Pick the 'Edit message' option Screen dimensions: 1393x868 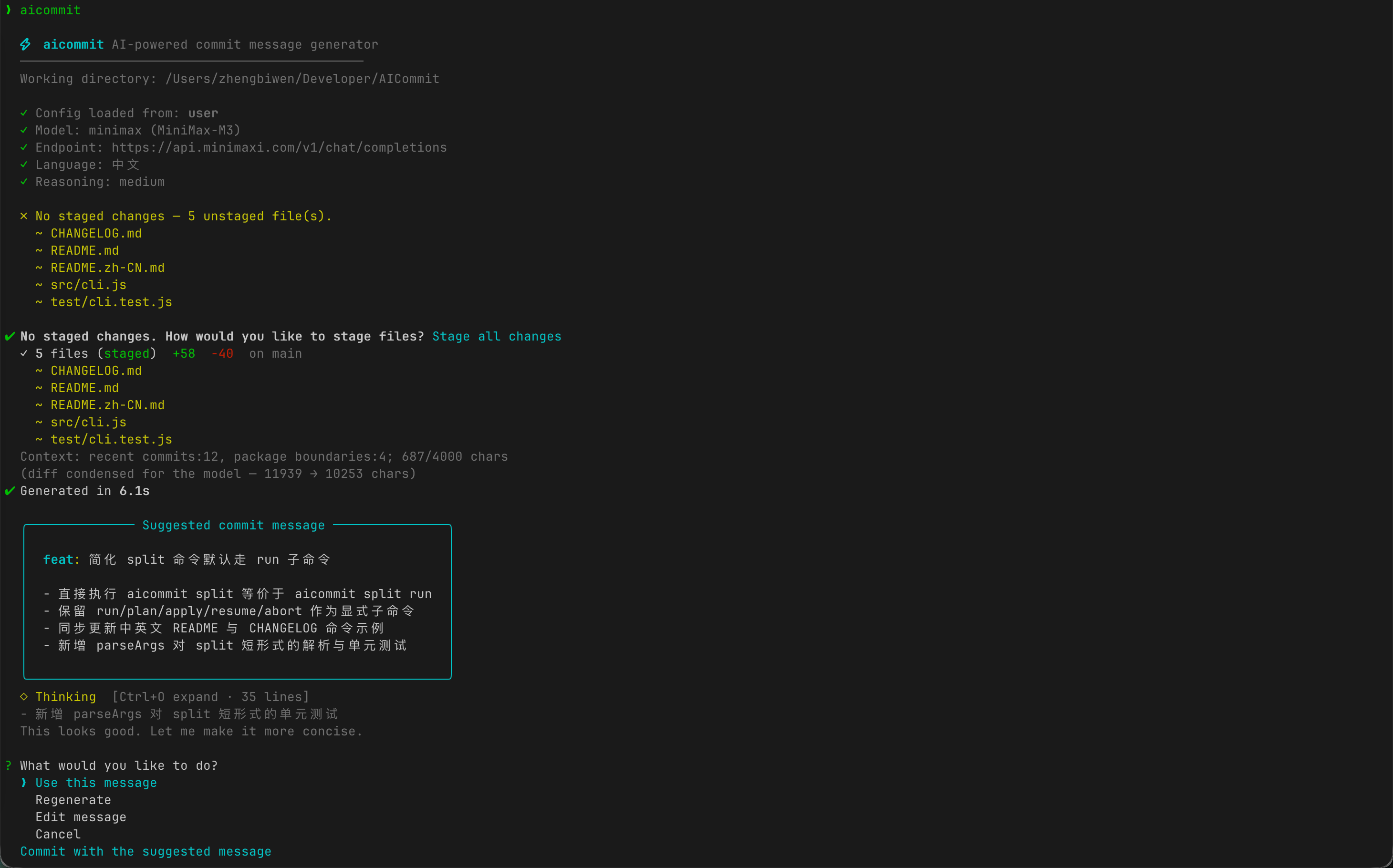click(x=81, y=817)
